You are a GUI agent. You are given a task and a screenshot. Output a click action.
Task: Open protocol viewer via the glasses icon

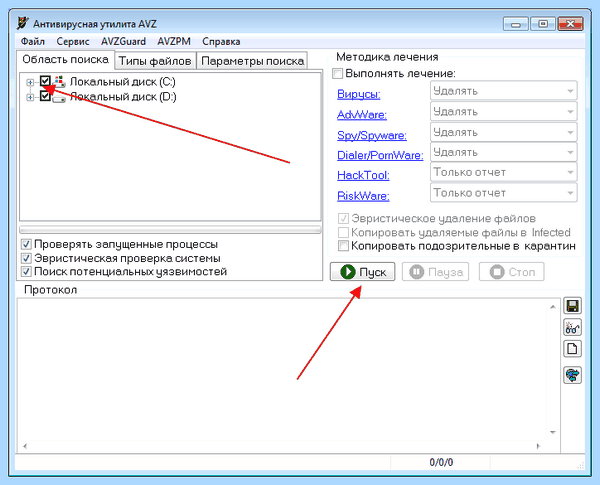coord(572,328)
